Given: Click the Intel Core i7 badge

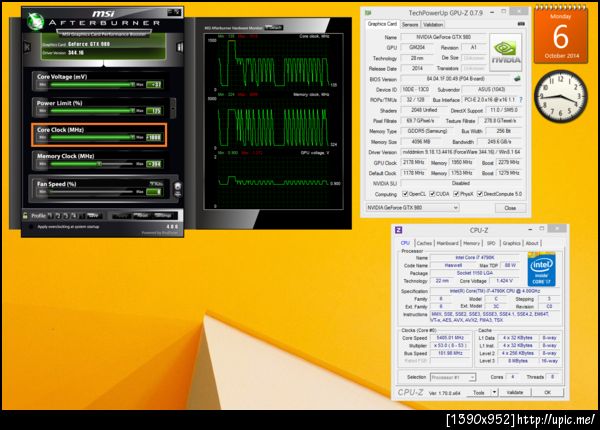Looking at the screenshot, I should coord(543,270).
